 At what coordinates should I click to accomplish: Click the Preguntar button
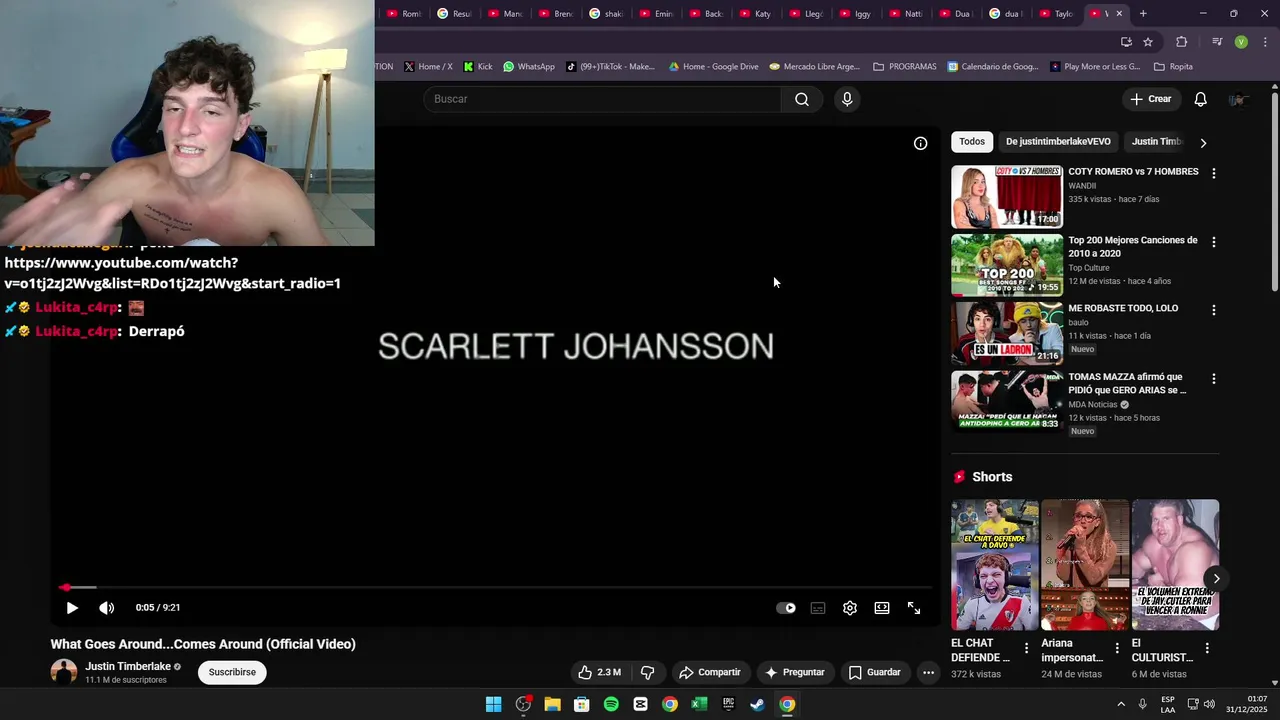795,672
